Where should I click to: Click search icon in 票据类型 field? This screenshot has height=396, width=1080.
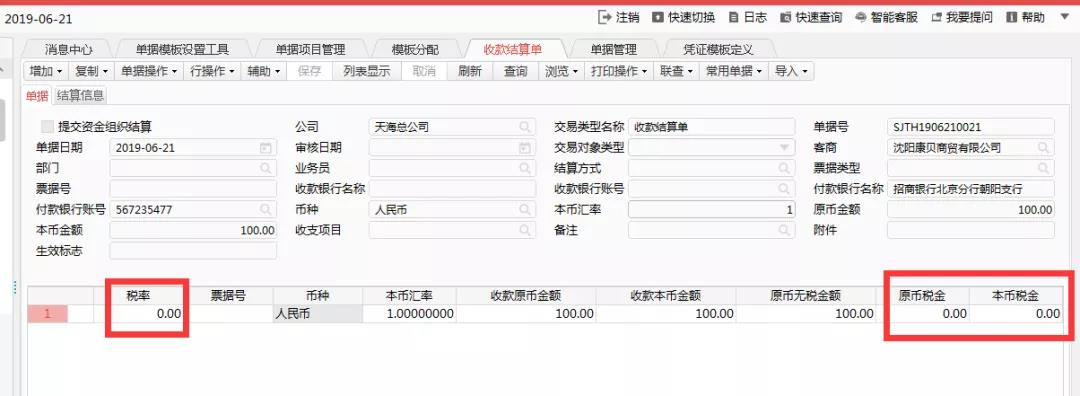pyautogui.click(x=1043, y=168)
